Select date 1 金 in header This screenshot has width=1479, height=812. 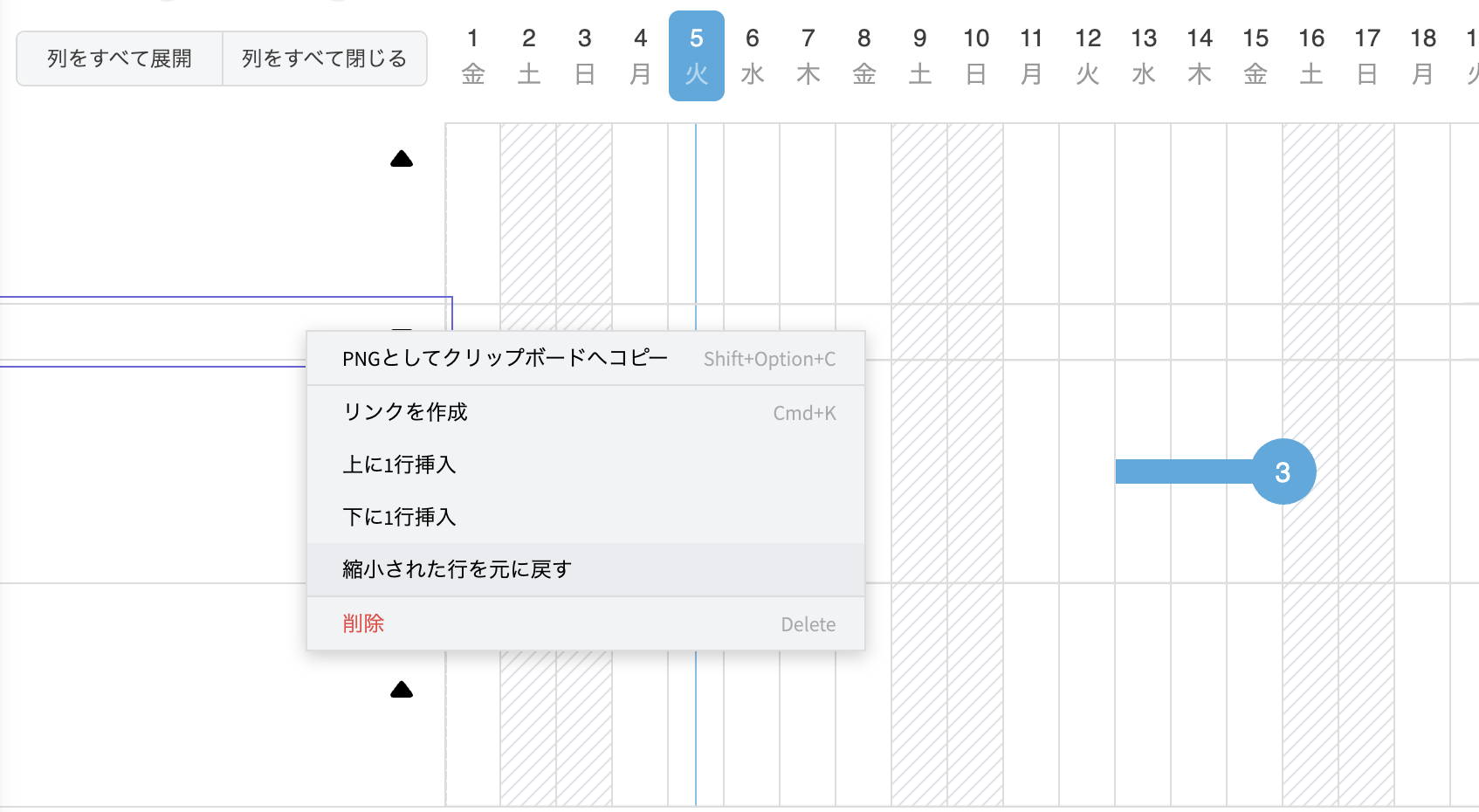tap(473, 56)
